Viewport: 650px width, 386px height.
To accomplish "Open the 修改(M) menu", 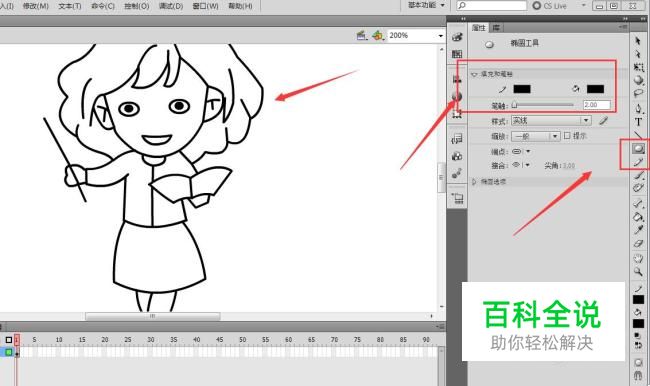I will (x=36, y=6).
